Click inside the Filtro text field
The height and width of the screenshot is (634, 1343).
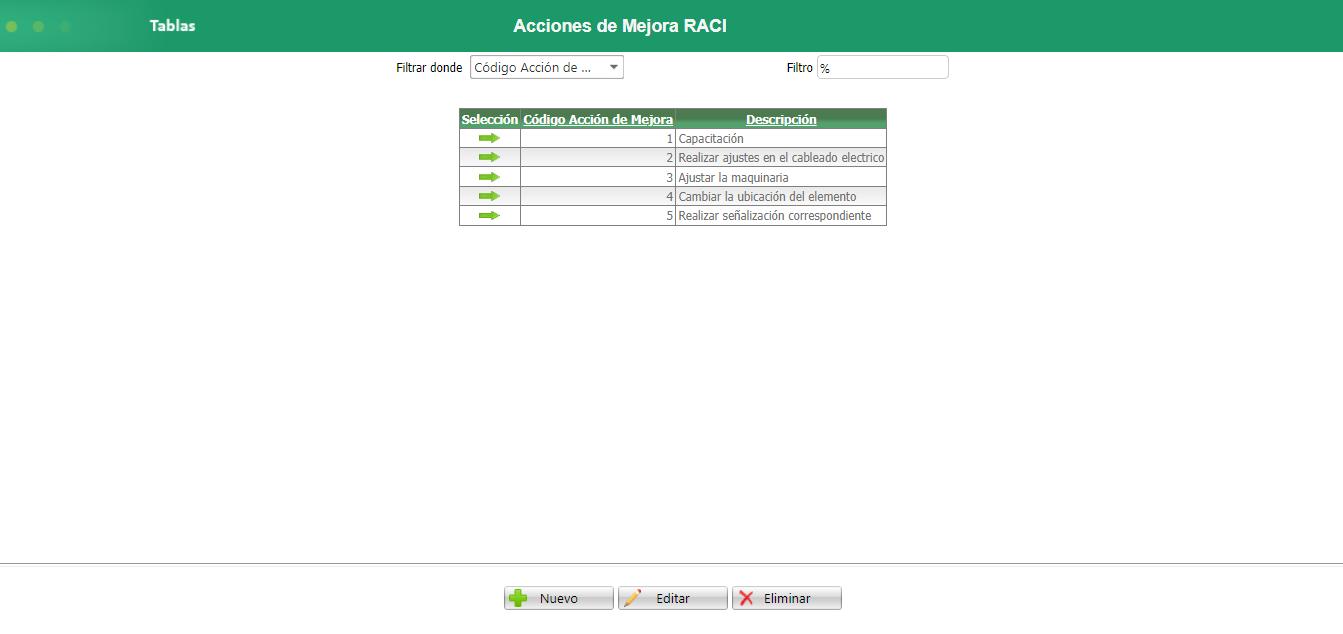(882, 66)
